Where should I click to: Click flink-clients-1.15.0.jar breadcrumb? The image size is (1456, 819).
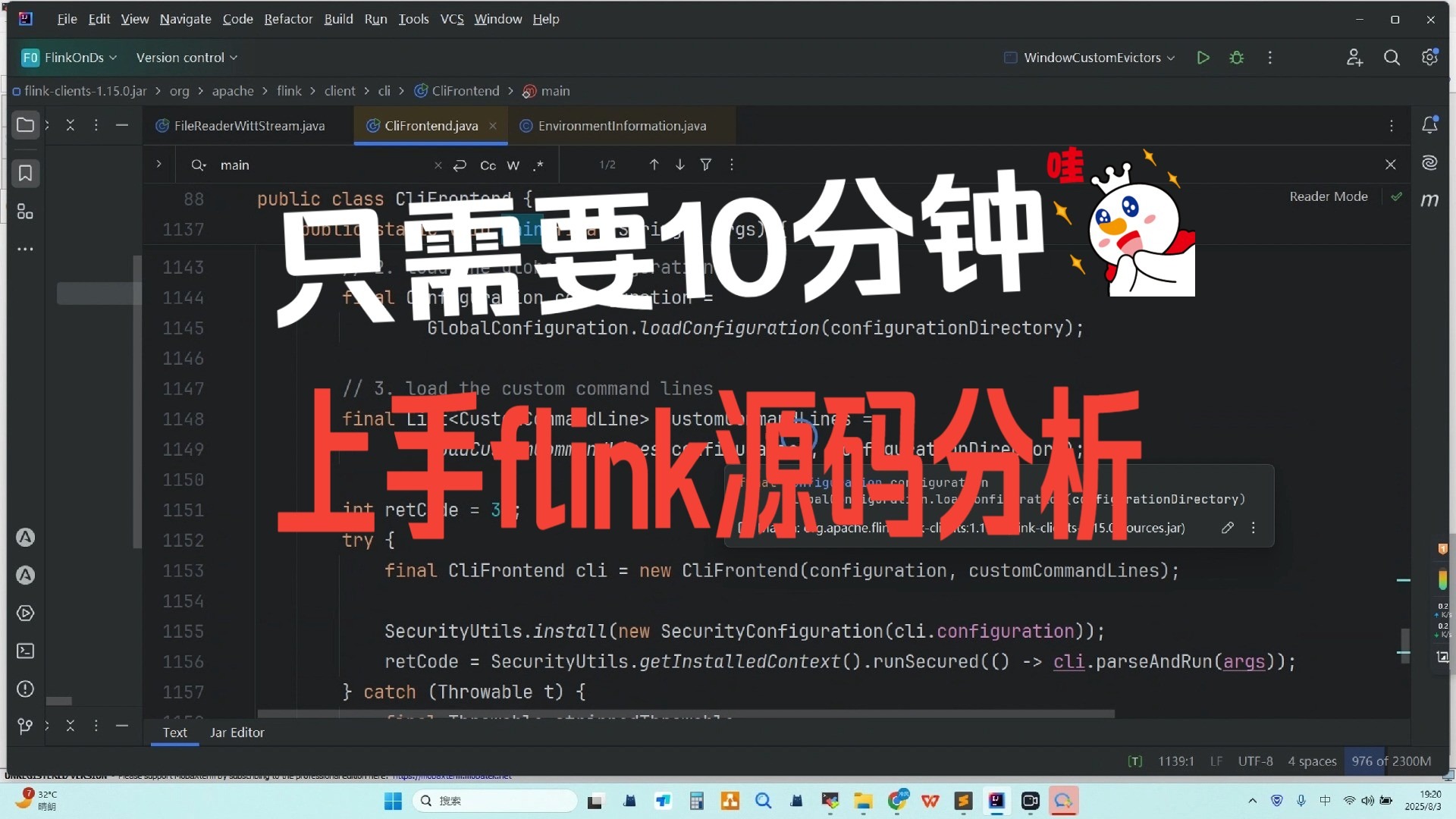click(x=80, y=91)
